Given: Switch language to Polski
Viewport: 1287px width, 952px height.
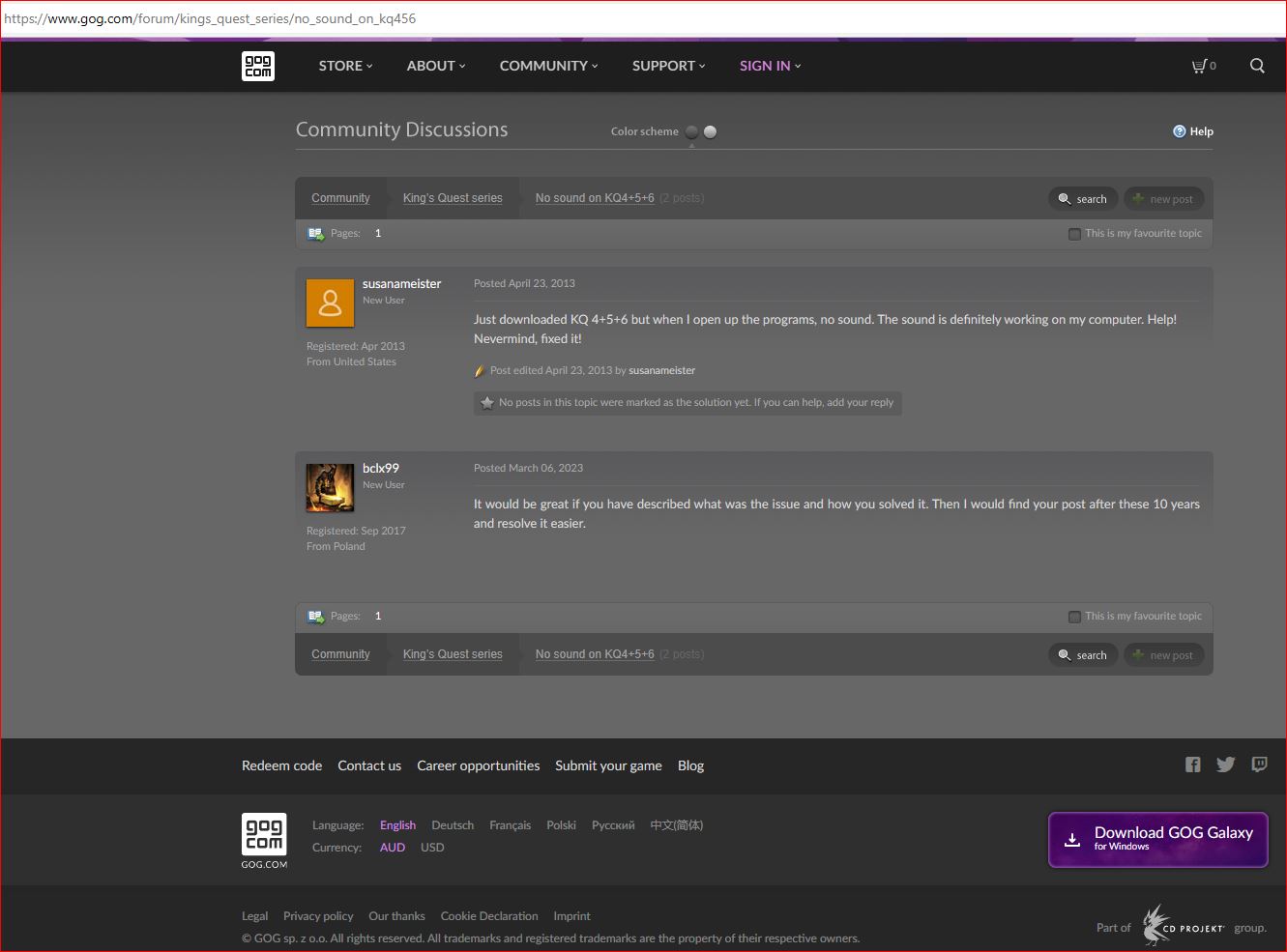Looking at the screenshot, I should pos(561,825).
